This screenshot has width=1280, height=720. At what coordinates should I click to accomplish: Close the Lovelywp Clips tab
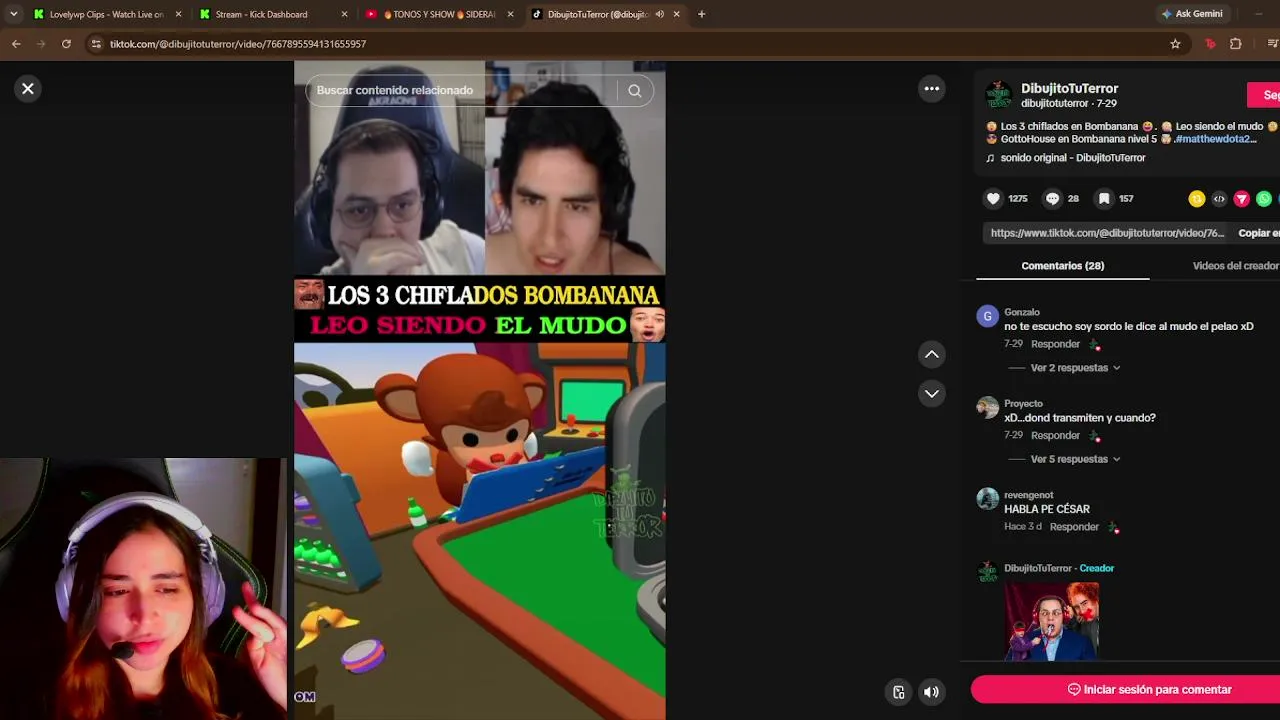point(179,14)
